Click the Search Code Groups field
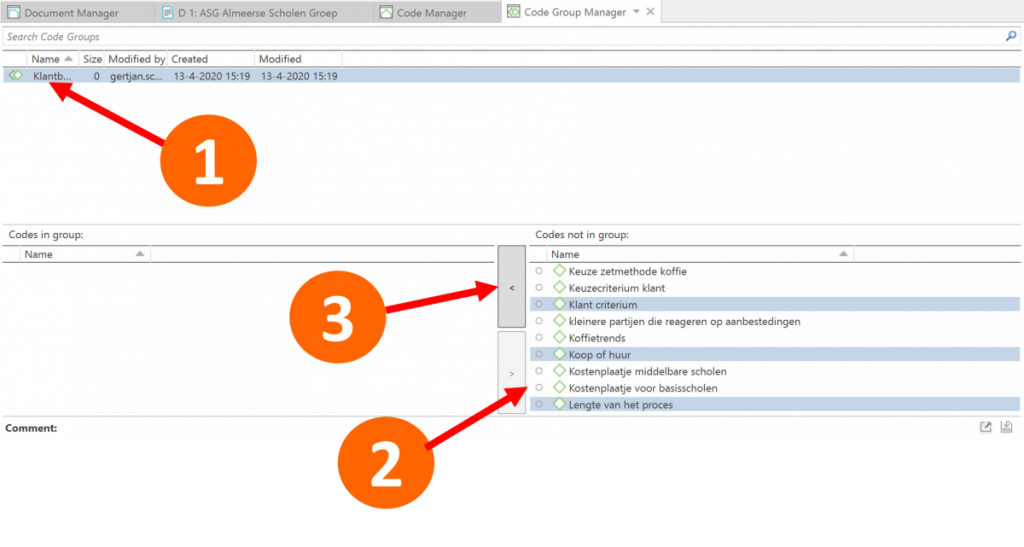 pyautogui.click(x=500, y=37)
